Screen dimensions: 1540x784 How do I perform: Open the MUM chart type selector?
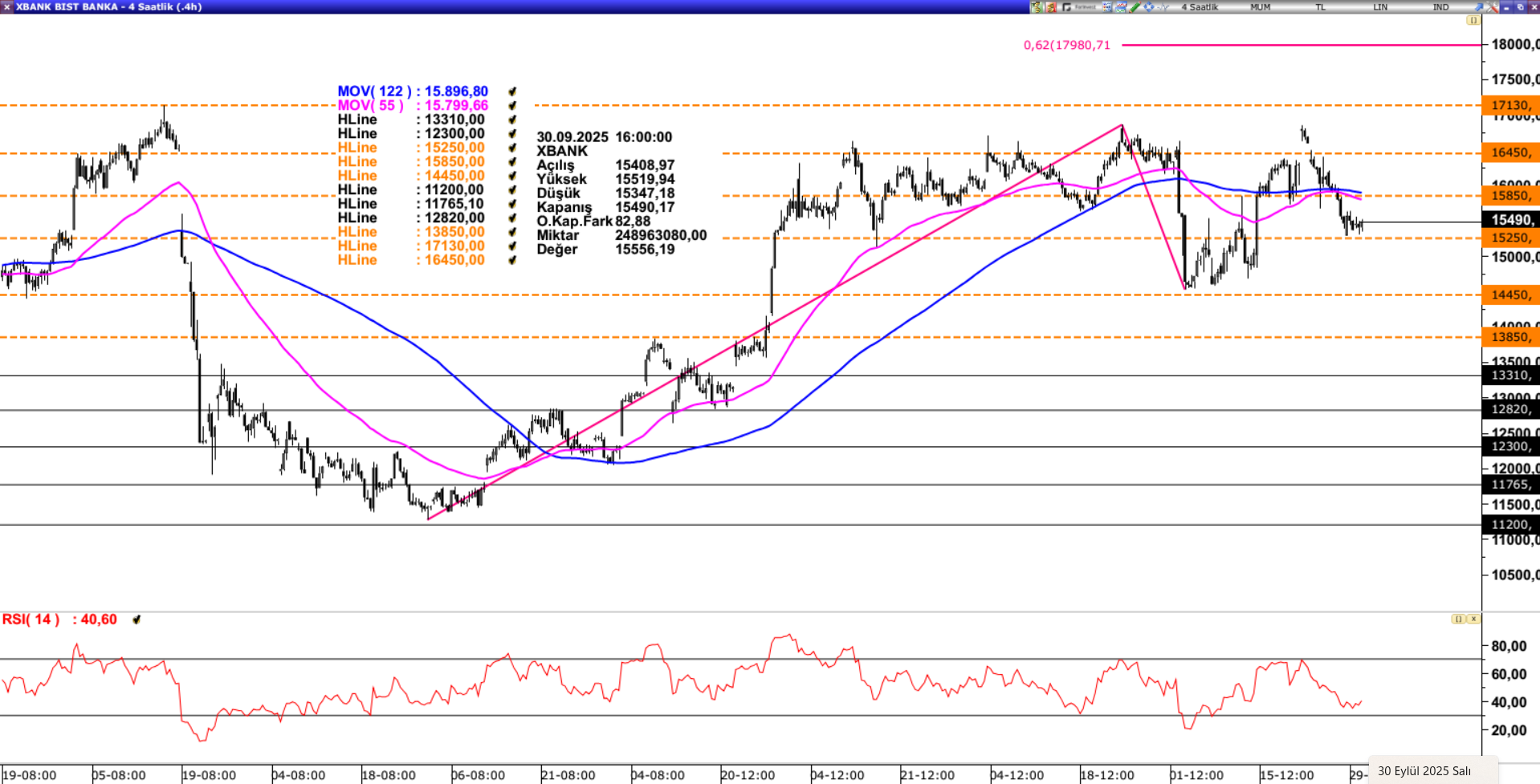pyautogui.click(x=1260, y=6)
